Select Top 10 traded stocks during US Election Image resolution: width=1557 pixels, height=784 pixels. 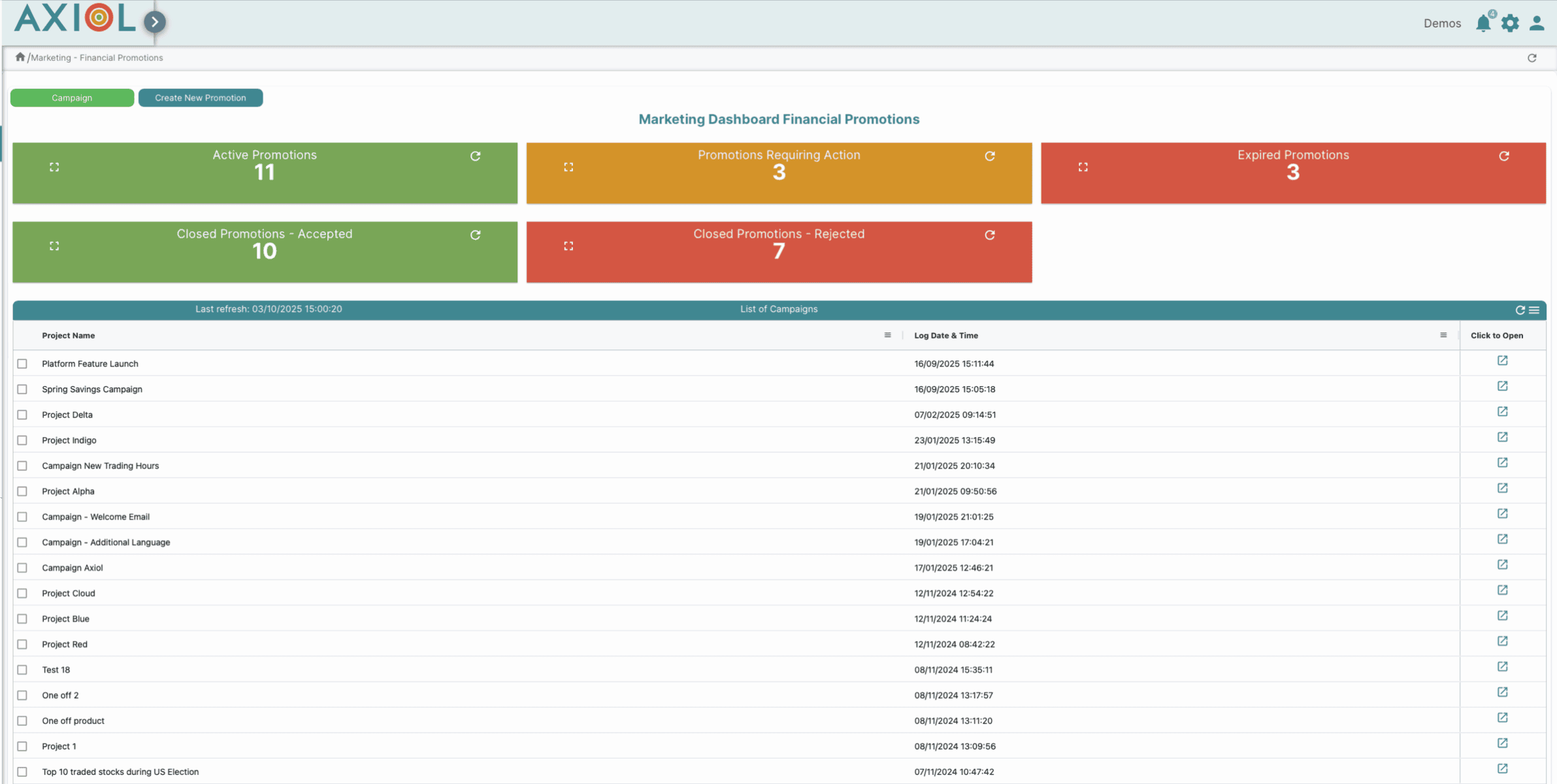[x=120, y=772]
